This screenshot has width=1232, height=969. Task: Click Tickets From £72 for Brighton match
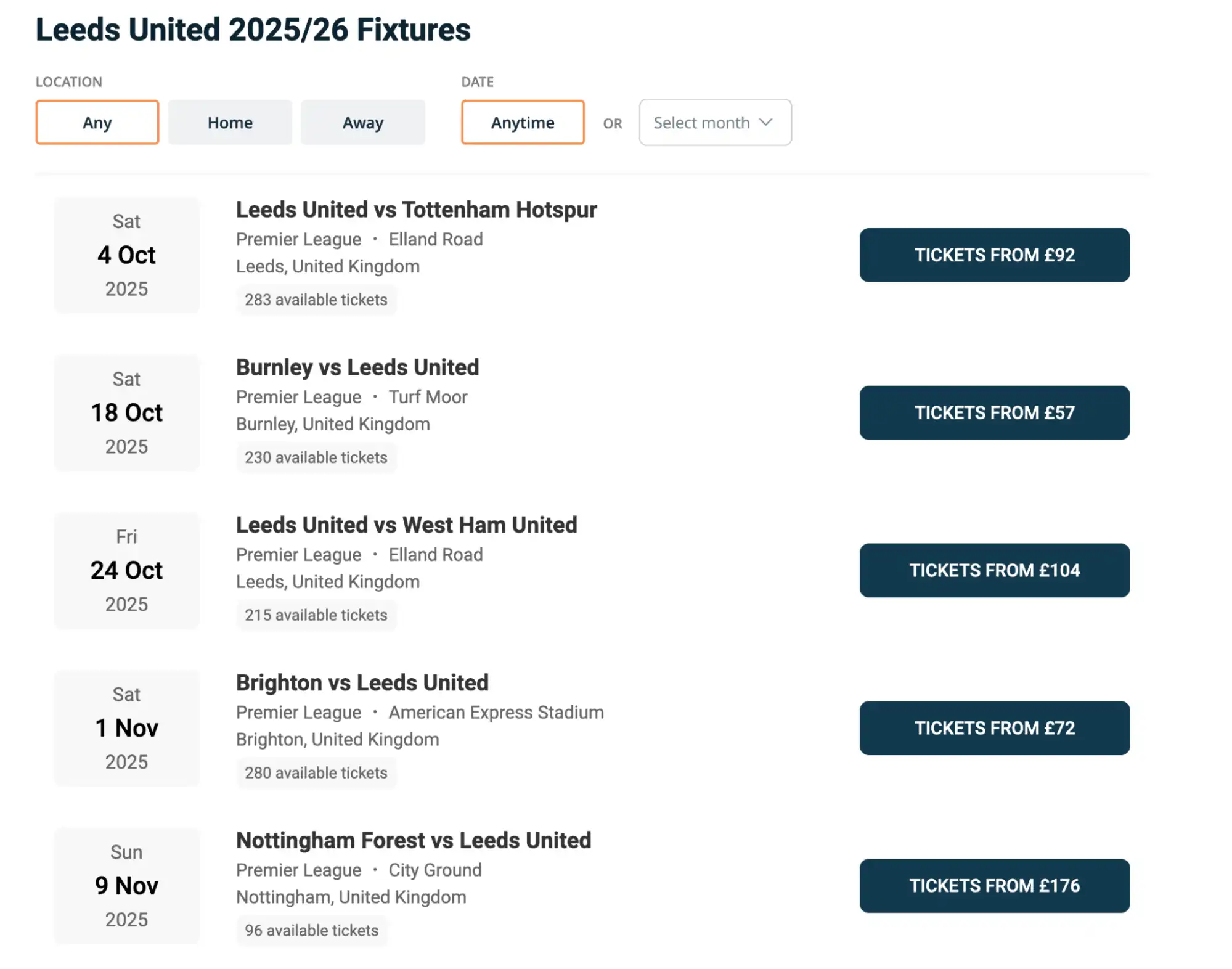click(993, 728)
